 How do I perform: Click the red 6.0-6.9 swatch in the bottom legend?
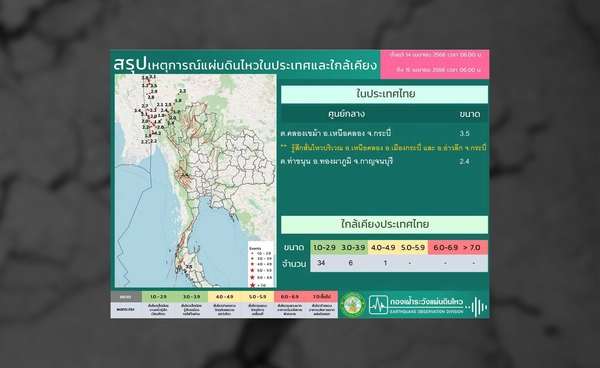point(290,297)
